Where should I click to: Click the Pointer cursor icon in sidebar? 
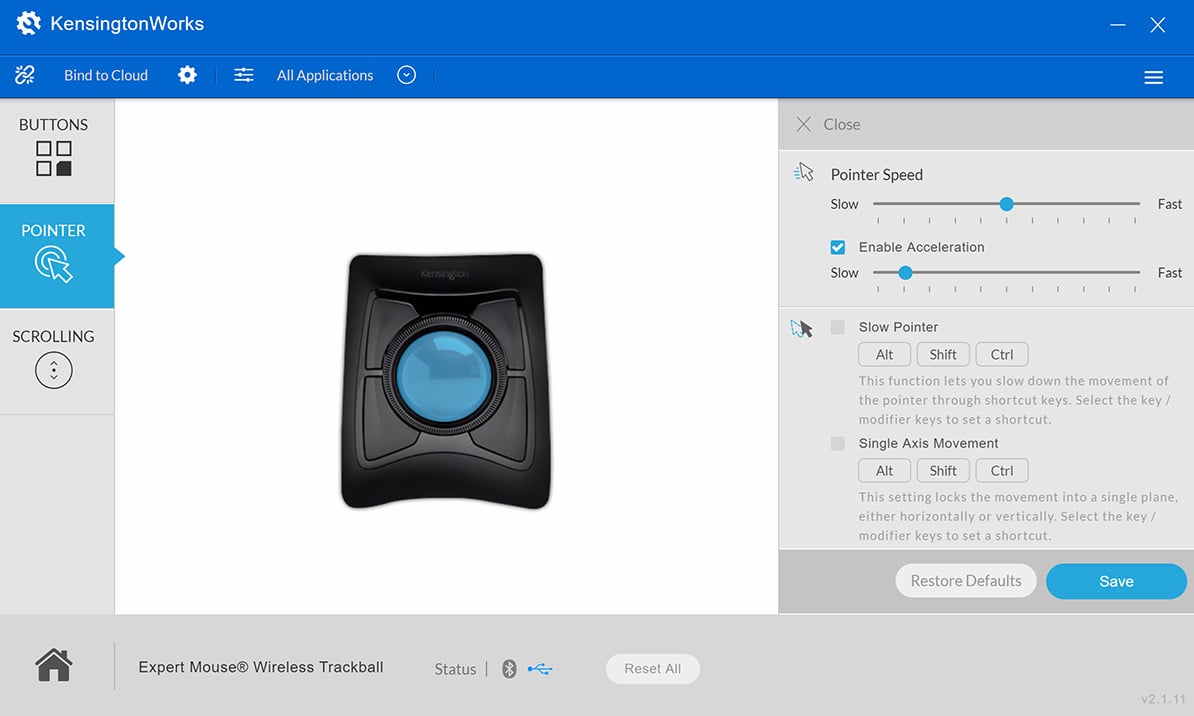pos(53,264)
